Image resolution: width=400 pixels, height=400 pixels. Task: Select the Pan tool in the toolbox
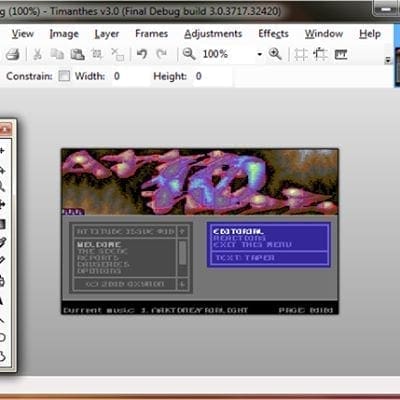[x=2, y=205]
